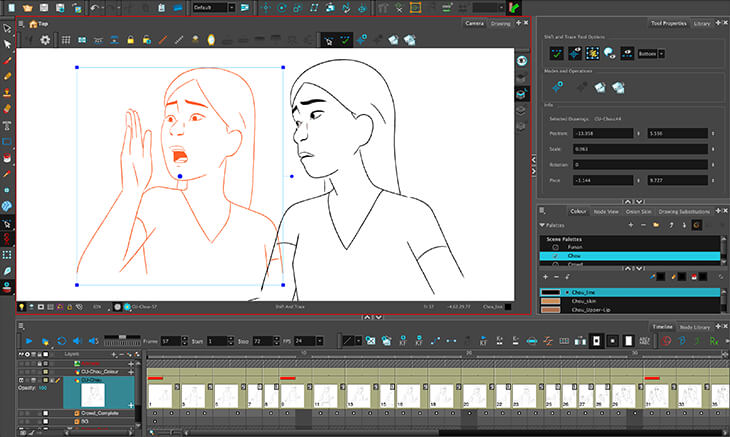
Task: Open the dropdown arrow next to Undo
Action: coord(103,8)
